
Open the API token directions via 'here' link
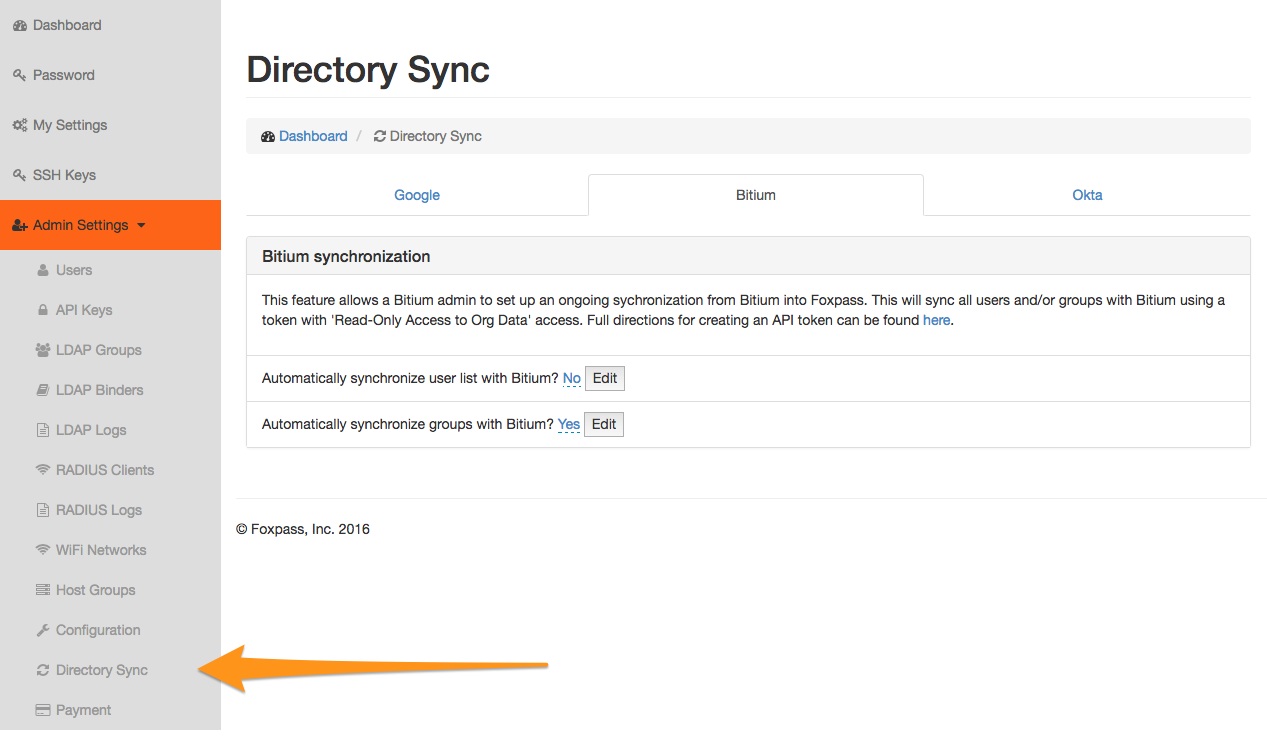click(936, 320)
